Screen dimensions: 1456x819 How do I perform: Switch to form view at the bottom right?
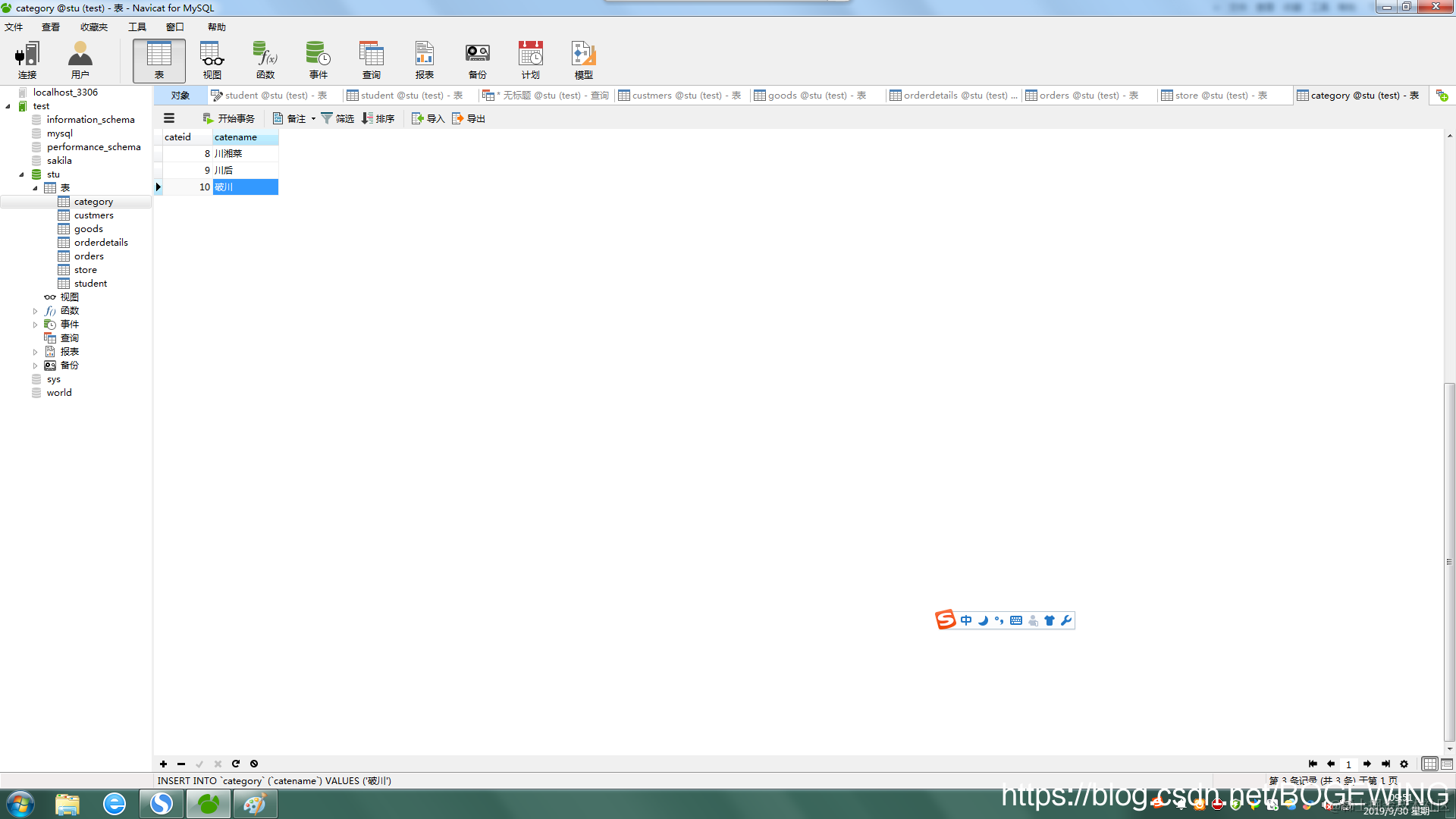pyautogui.click(x=1447, y=764)
